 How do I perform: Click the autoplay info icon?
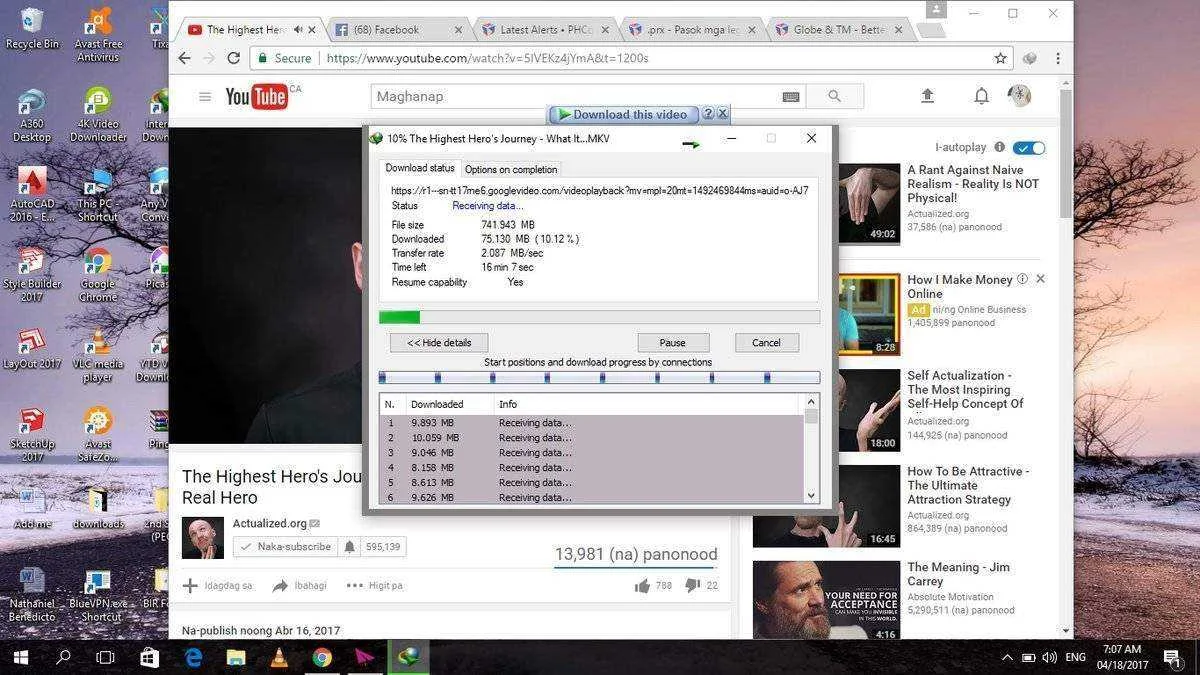(x=1000, y=147)
